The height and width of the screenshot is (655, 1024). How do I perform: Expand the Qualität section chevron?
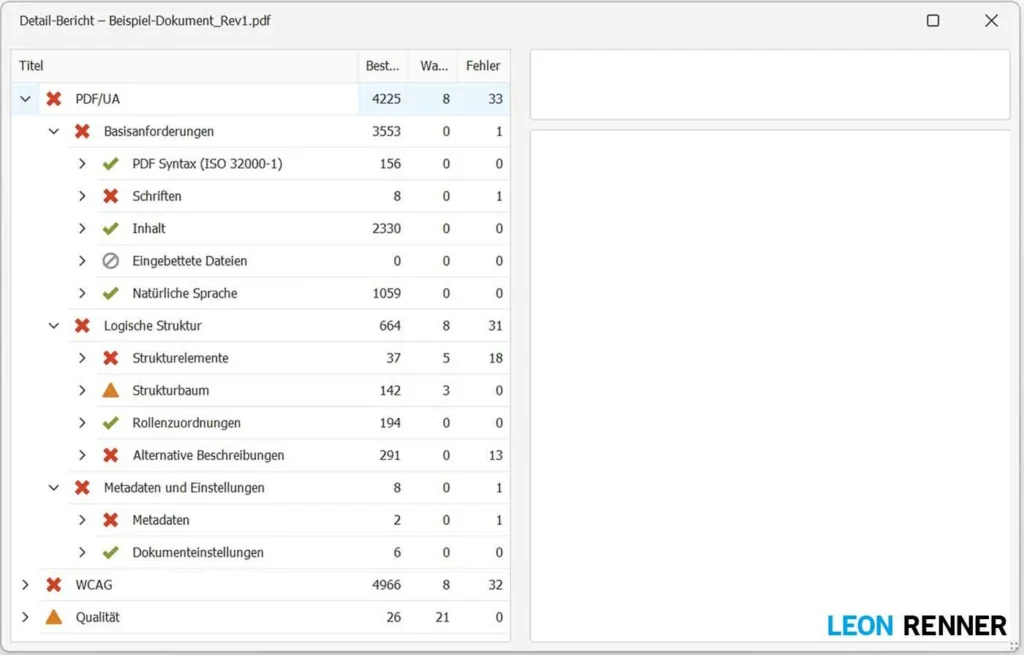pos(26,617)
